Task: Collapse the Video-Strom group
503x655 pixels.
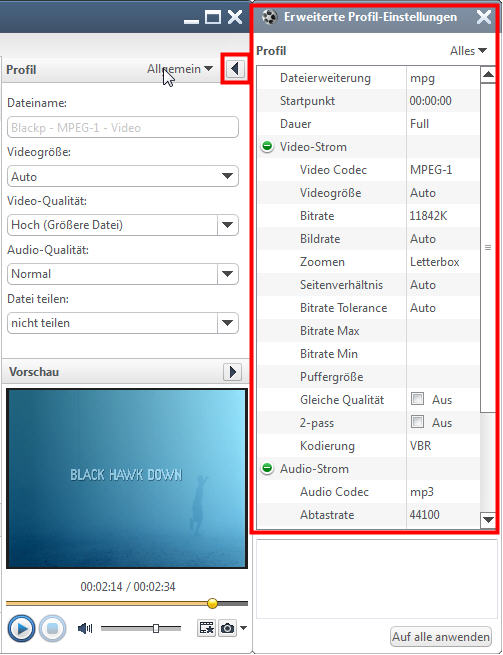Action: (267, 147)
